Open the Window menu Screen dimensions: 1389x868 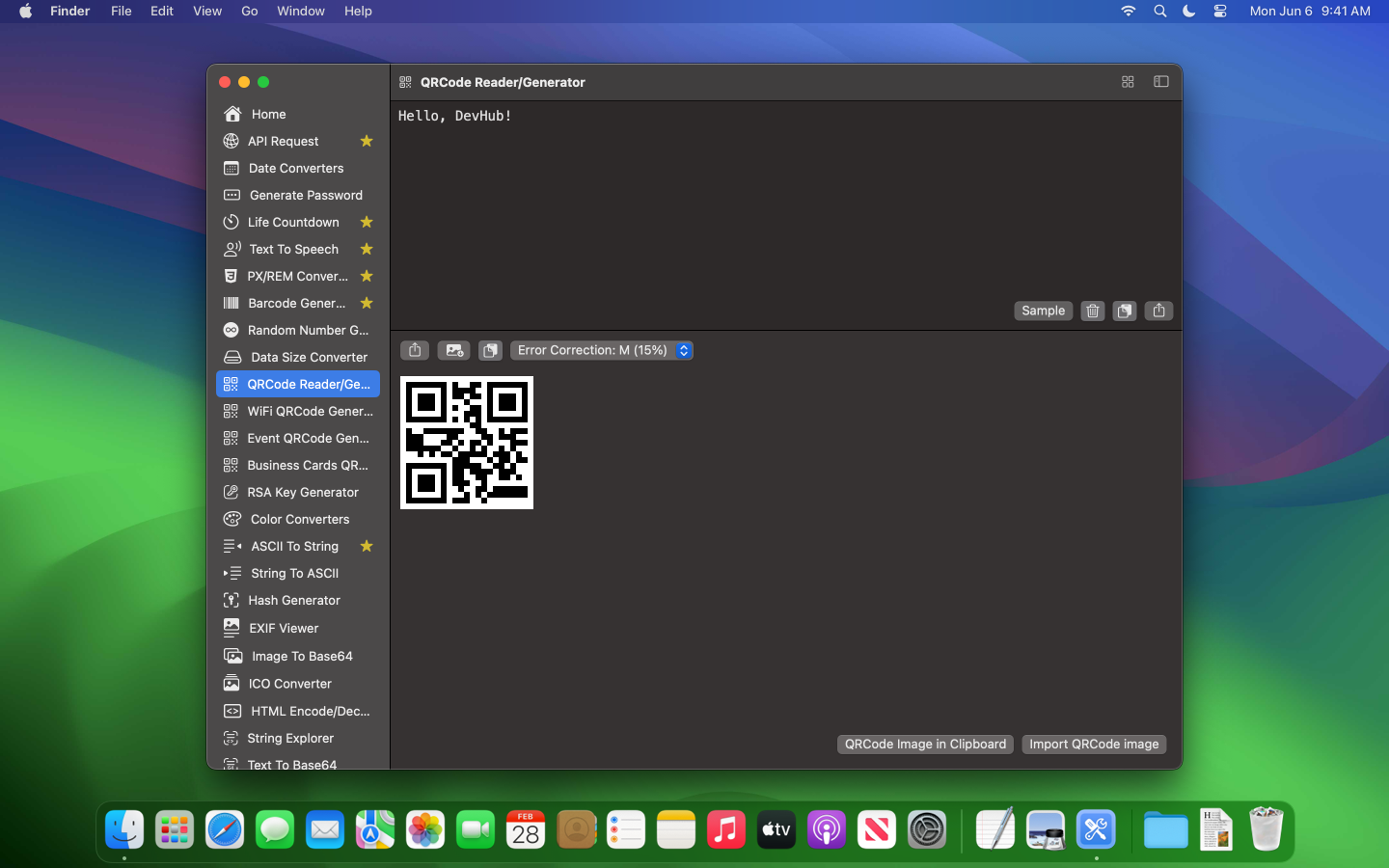pyautogui.click(x=301, y=11)
